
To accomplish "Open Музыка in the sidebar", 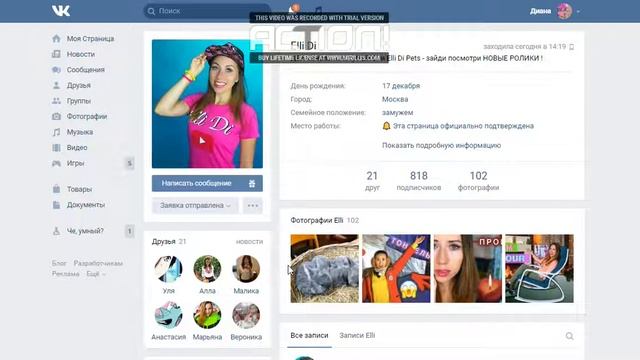I will tap(80, 132).
